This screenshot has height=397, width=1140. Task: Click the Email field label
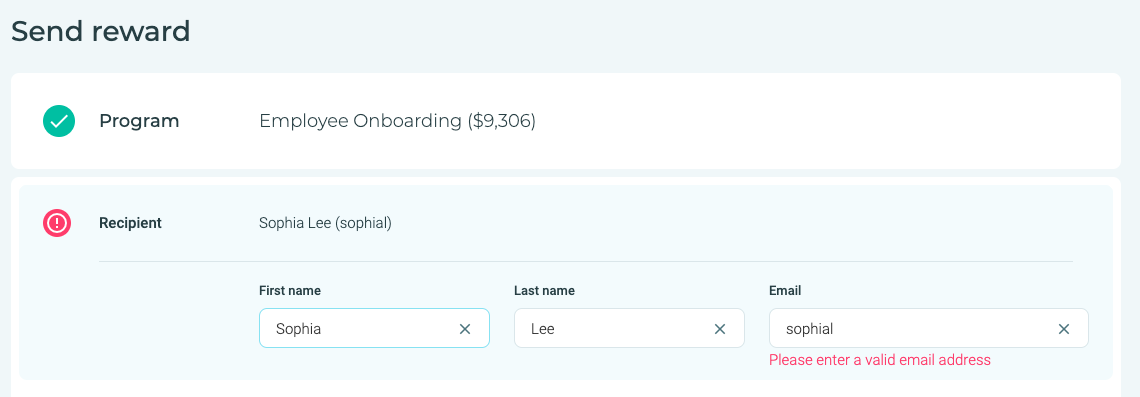(784, 291)
